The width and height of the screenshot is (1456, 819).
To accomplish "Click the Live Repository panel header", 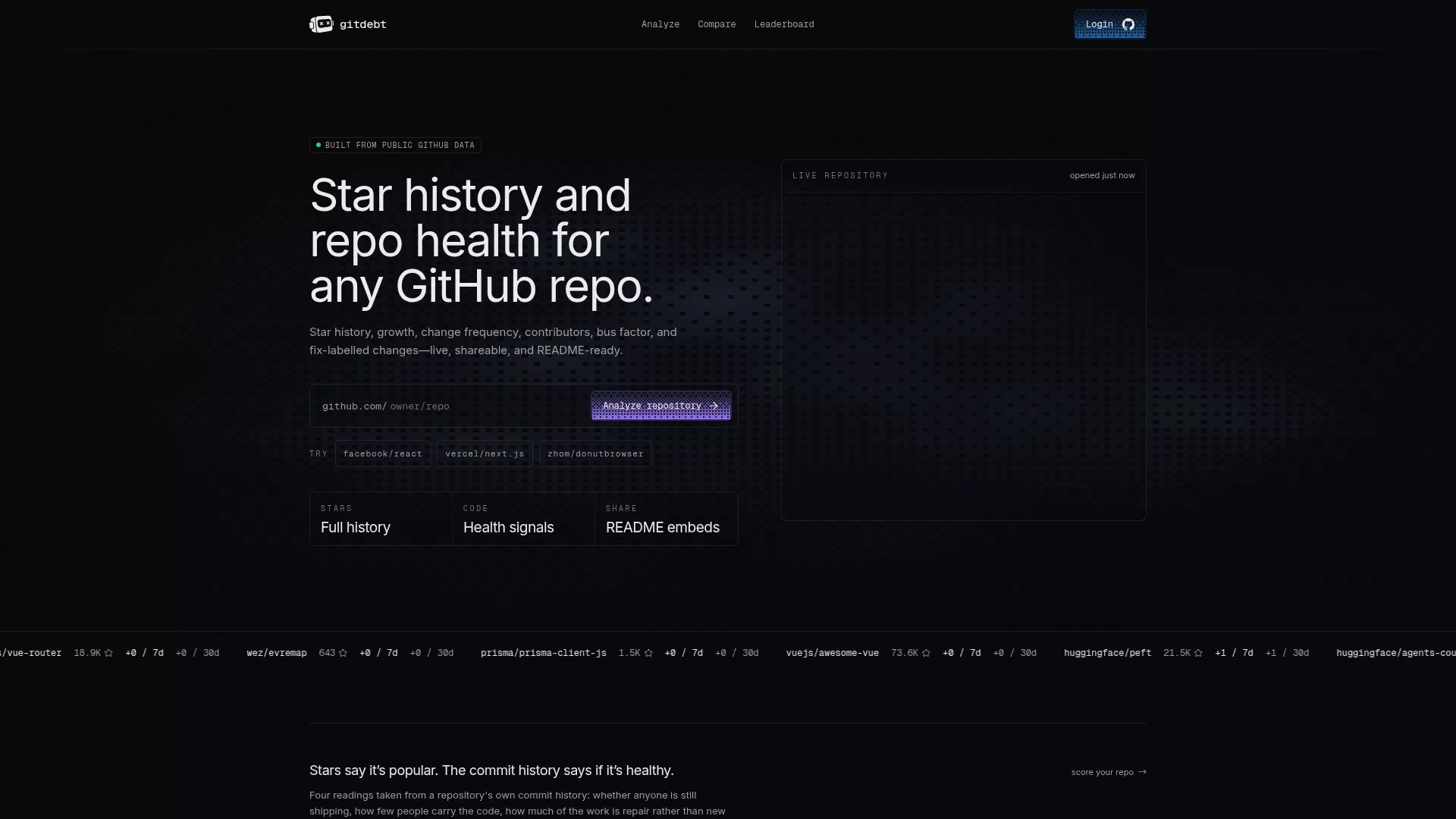I will [964, 176].
